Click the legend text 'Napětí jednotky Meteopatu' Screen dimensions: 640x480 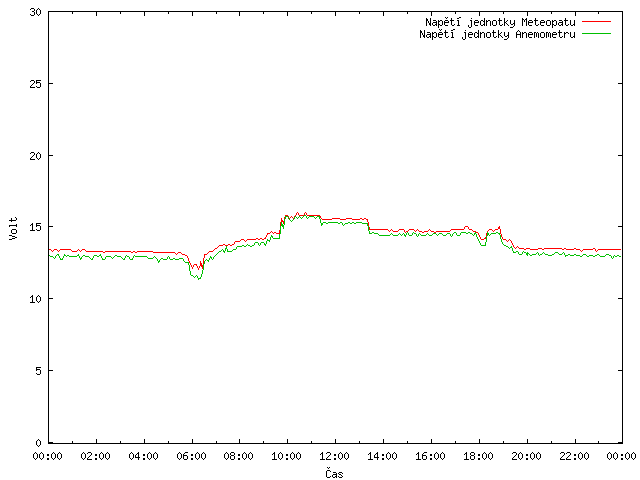pos(500,22)
